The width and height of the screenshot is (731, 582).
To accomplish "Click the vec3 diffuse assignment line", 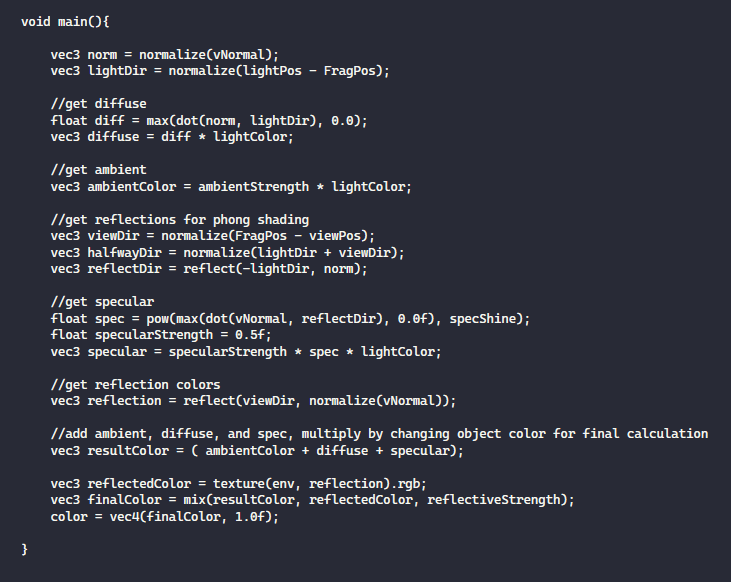I will tap(172, 137).
